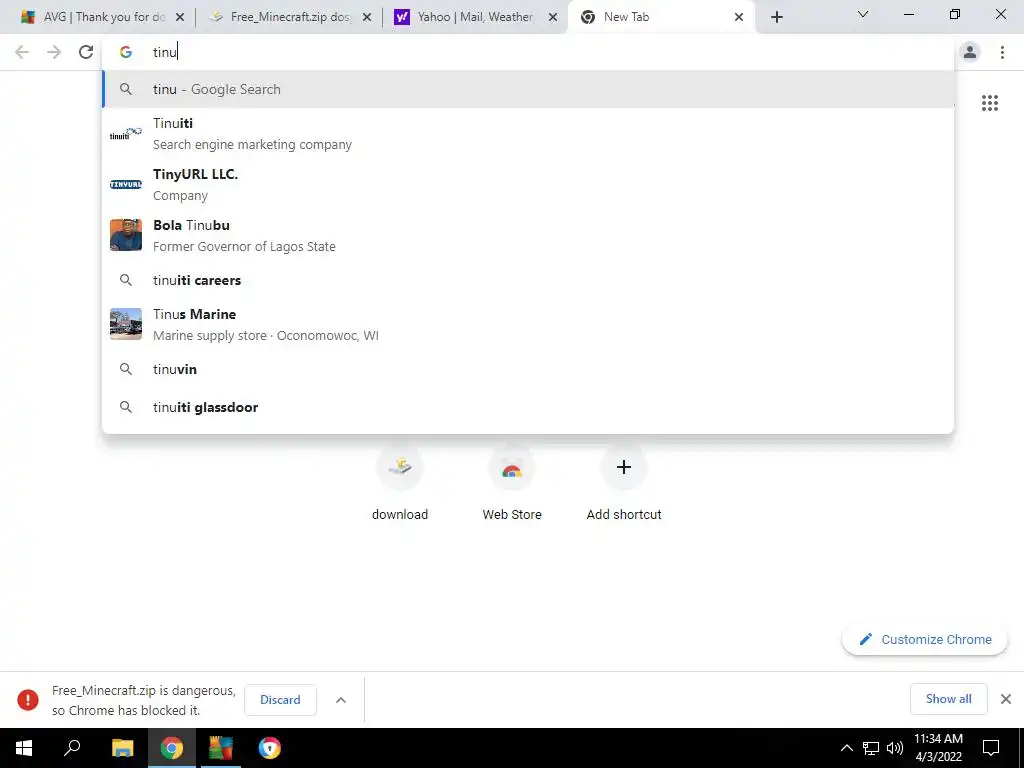This screenshot has width=1024, height=768.
Task: Show hidden system tray icons
Action: click(x=846, y=748)
